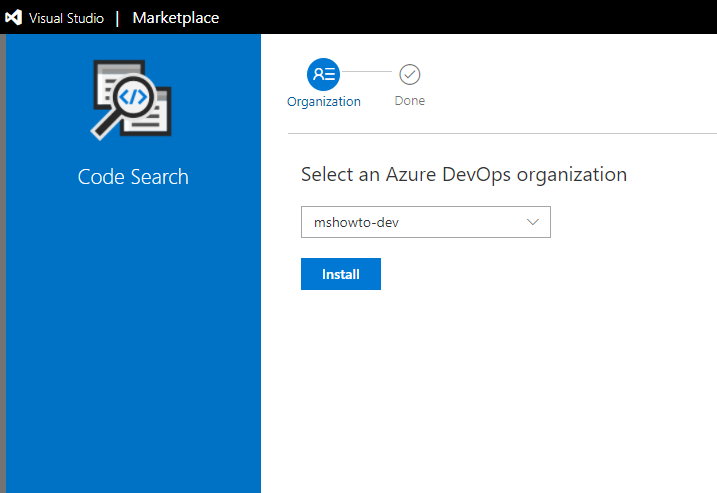Click the Organization step label
The height and width of the screenshot is (493, 717).
(324, 102)
